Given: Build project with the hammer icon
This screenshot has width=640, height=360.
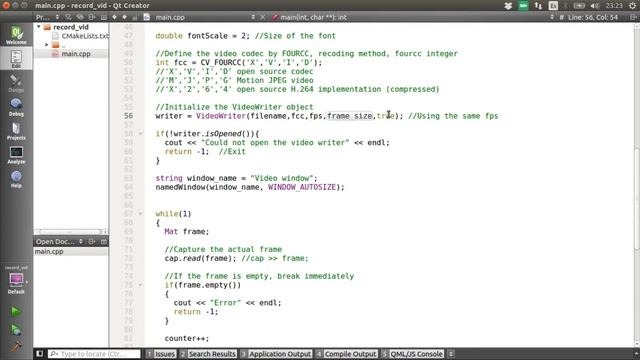Looking at the screenshot, I should [x=16, y=346].
